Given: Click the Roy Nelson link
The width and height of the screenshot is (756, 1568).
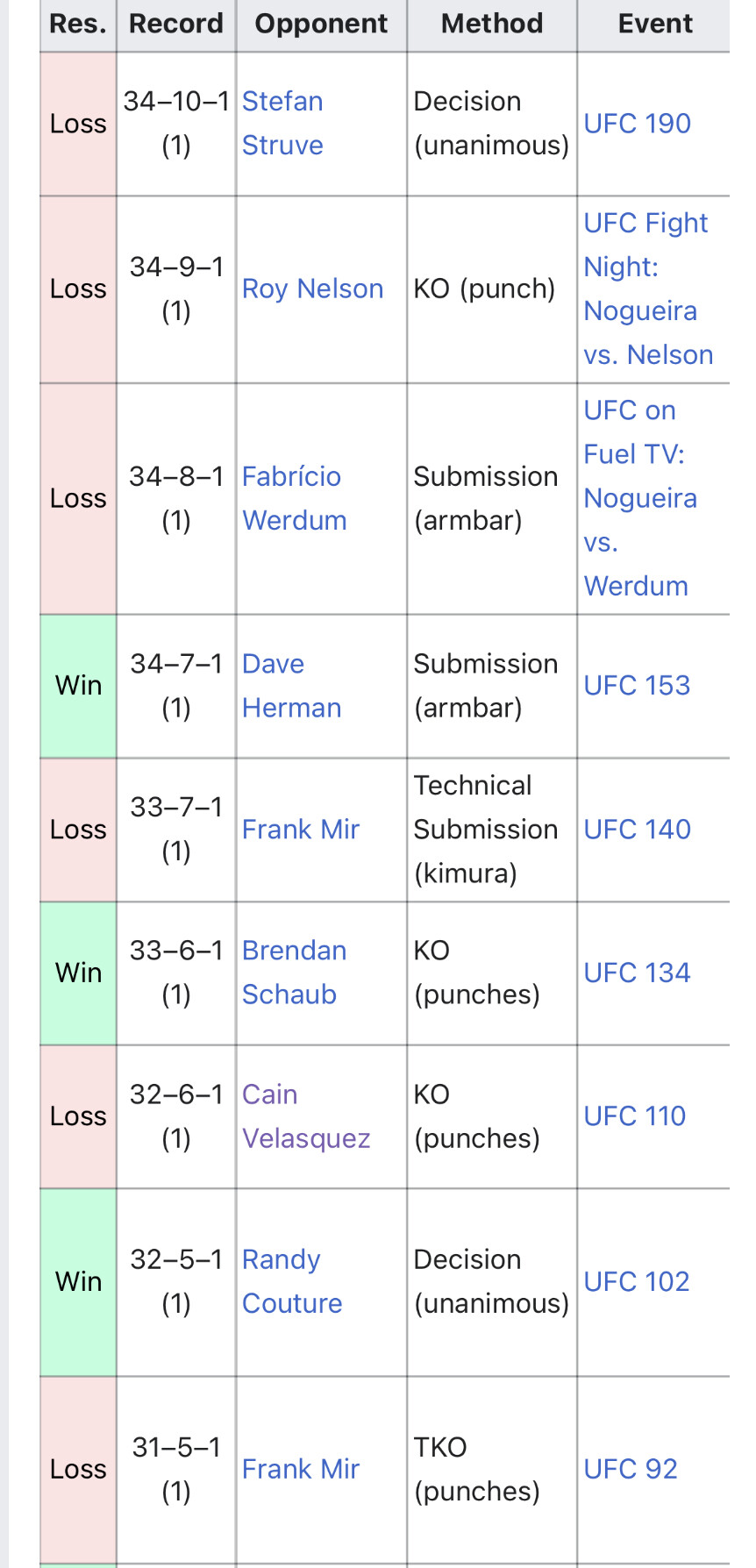Looking at the screenshot, I should 312,289.
